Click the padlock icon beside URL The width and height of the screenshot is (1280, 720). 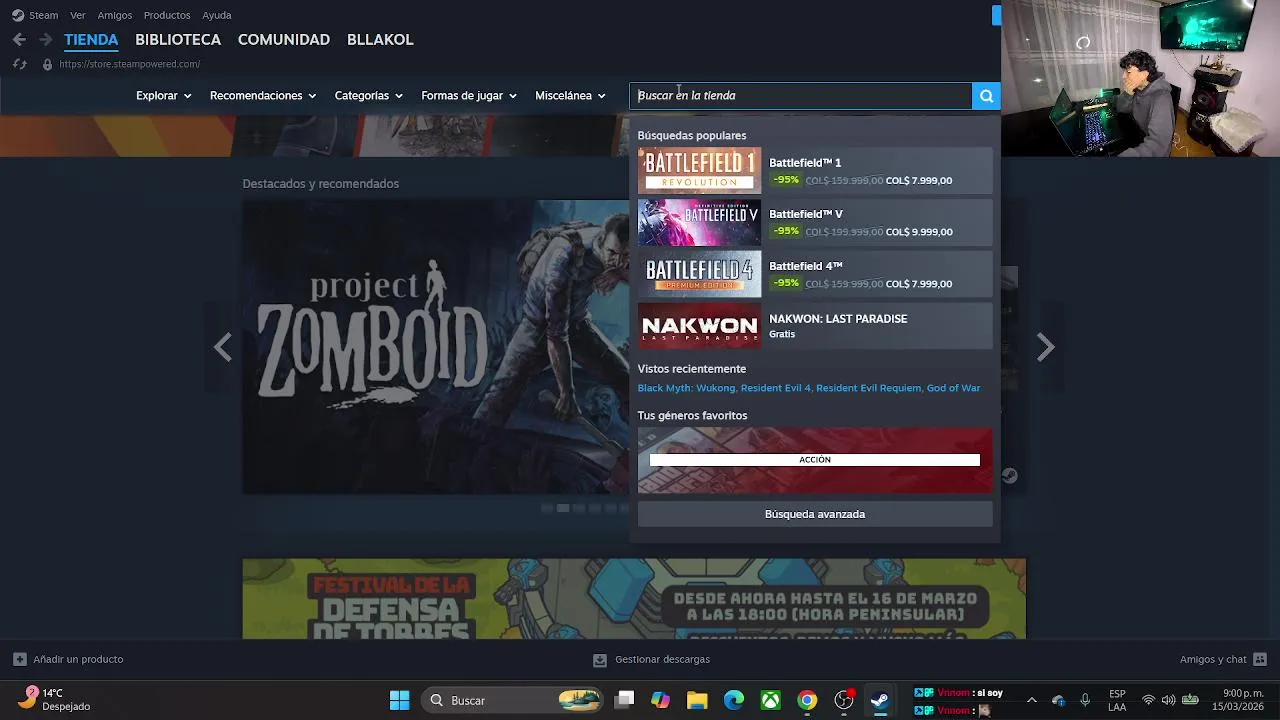(x=47, y=64)
